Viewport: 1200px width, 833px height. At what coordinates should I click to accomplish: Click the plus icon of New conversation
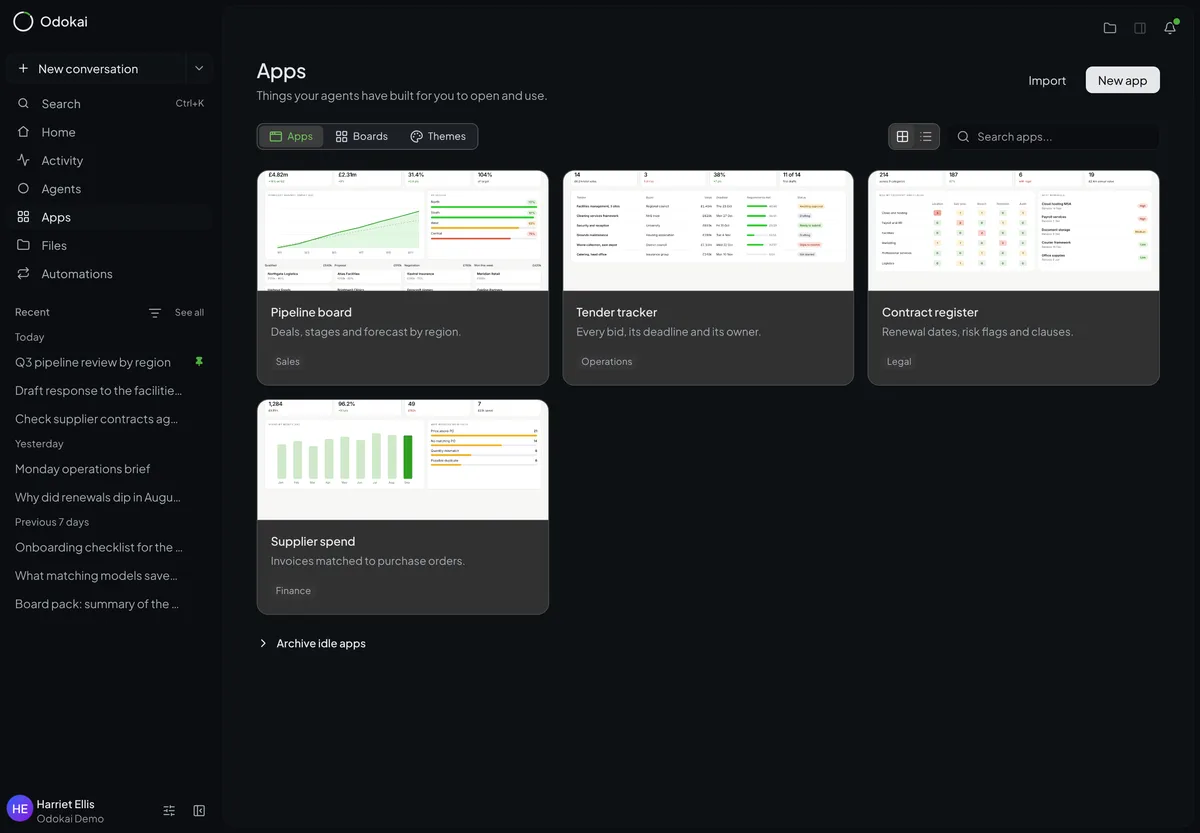[x=23, y=69]
